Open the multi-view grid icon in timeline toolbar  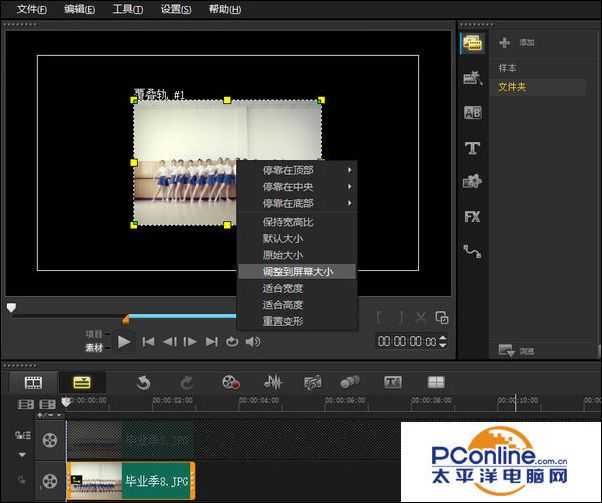(x=436, y=382)
